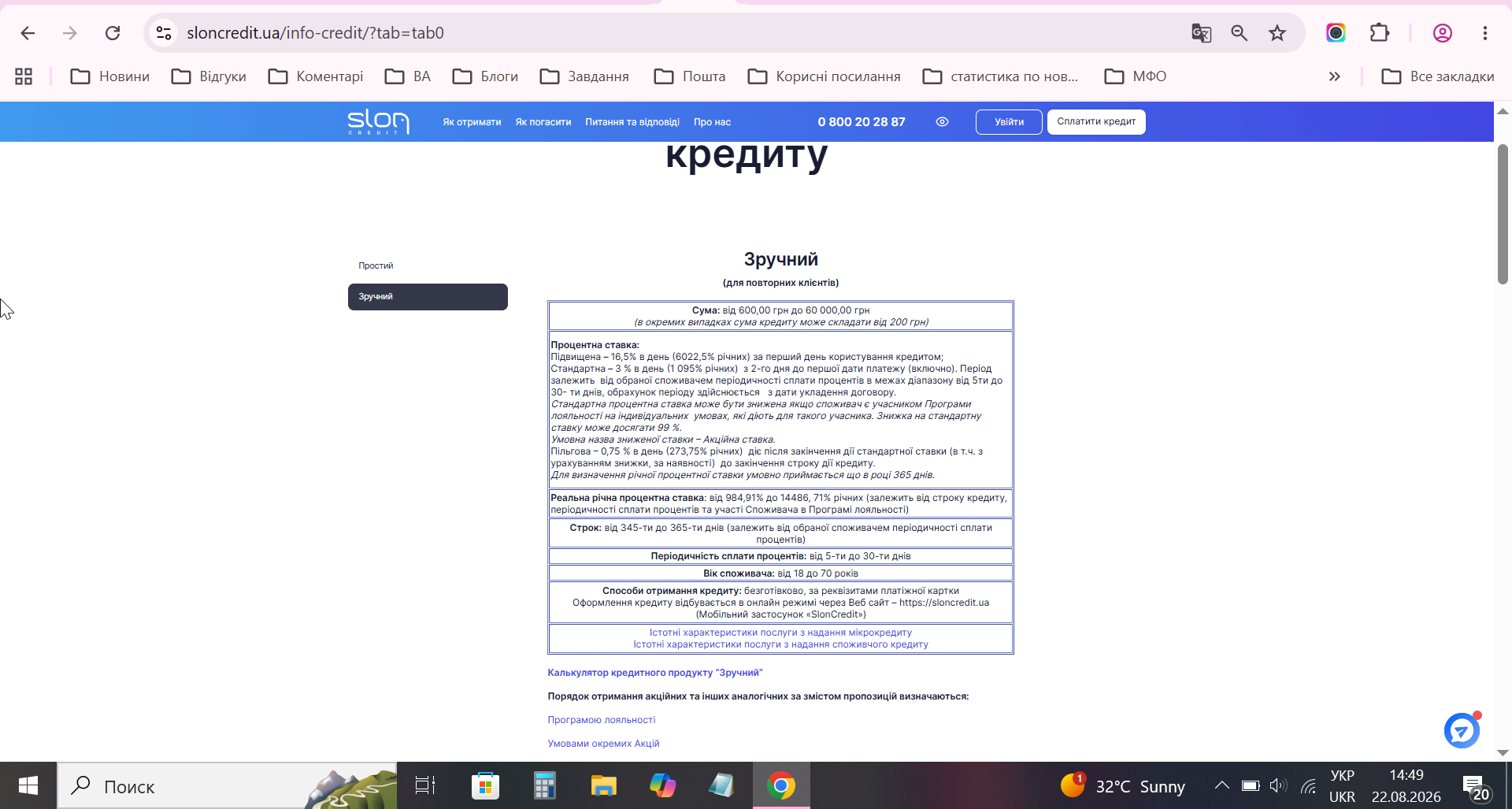
Task: Open the ВА bookmark folder
Action: (x=408, y=76)
